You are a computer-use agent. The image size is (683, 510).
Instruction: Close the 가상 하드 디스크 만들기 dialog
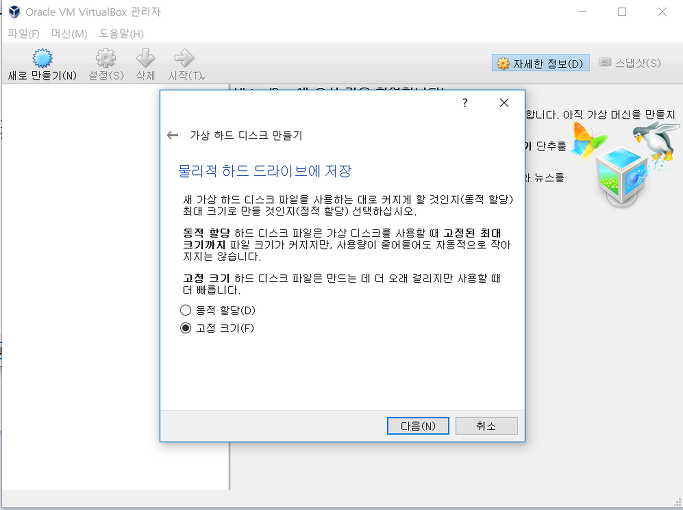[504, 103]
